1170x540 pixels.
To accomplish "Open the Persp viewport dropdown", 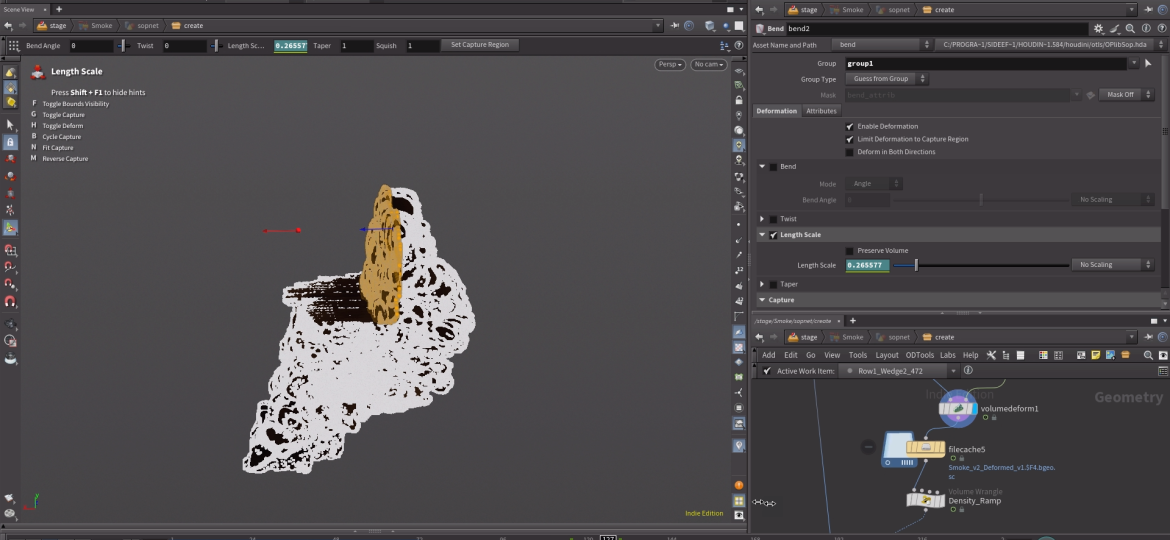I will (670, 64).
